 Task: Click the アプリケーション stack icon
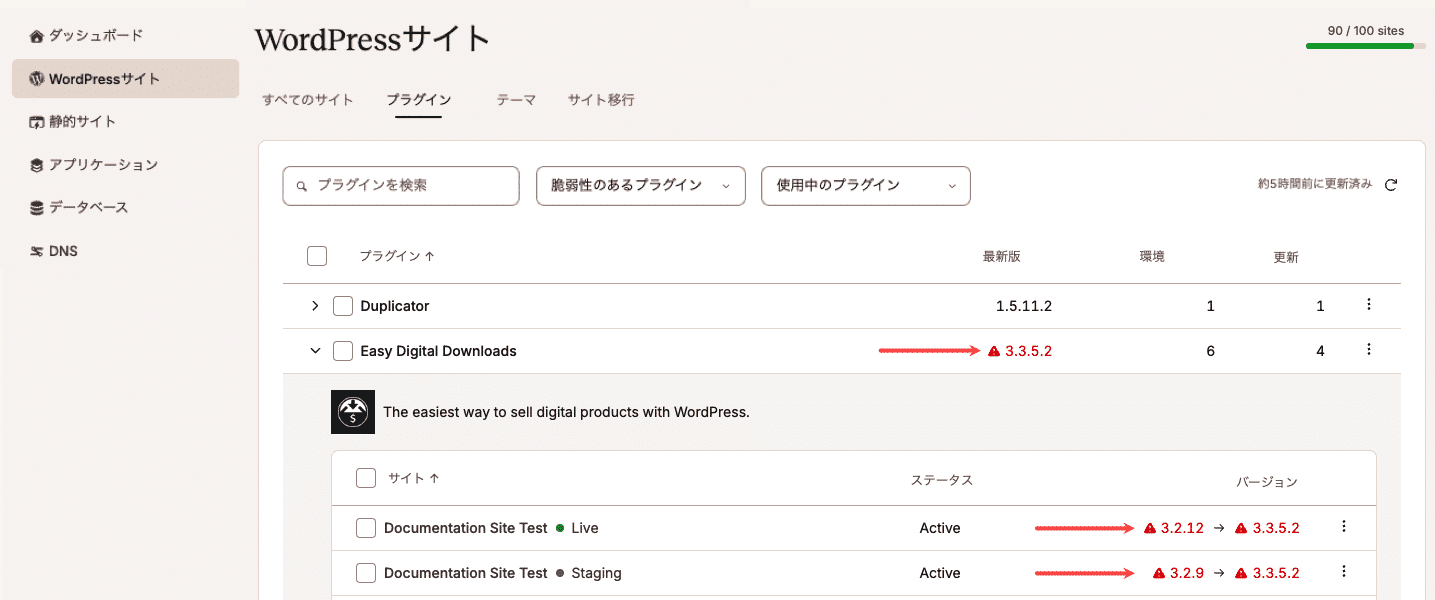(37, 165)
